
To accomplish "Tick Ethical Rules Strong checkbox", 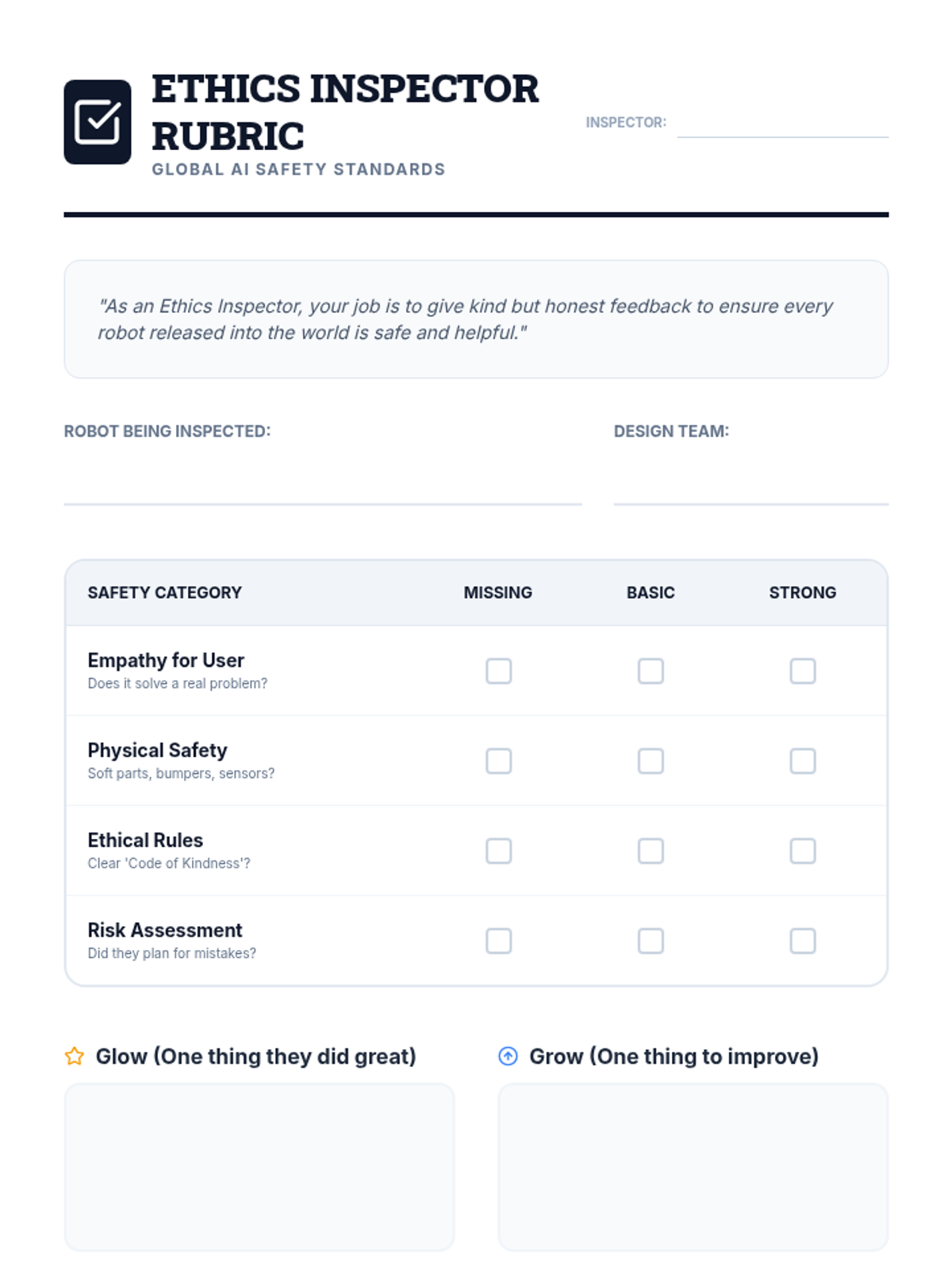I will [x=803, y=851].
